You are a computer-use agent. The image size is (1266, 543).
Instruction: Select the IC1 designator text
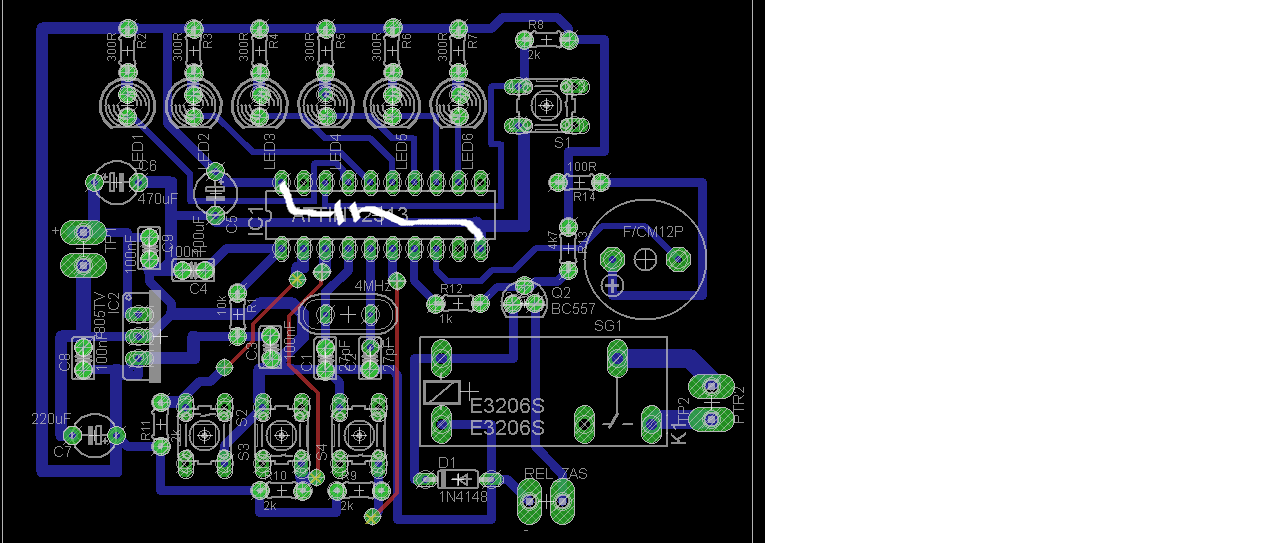pos(256,219)
